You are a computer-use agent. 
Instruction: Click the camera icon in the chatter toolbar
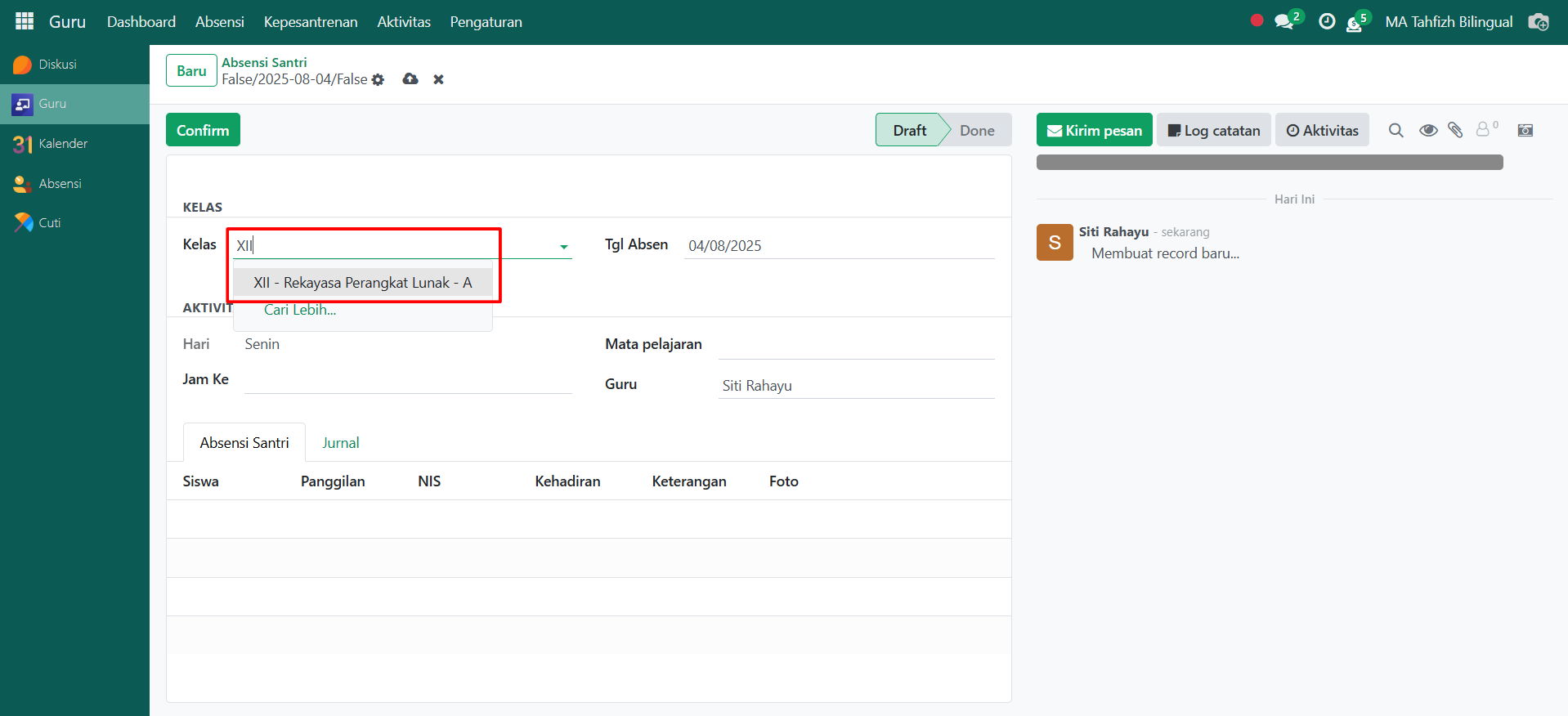(1525, 130)
